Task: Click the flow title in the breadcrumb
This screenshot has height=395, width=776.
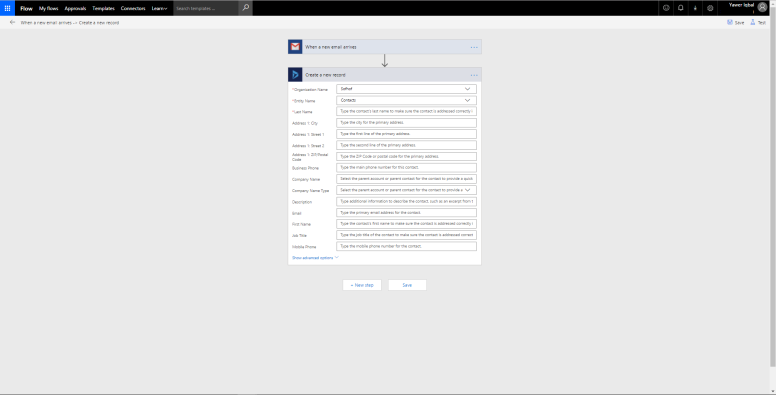Action: coord(69,23)
